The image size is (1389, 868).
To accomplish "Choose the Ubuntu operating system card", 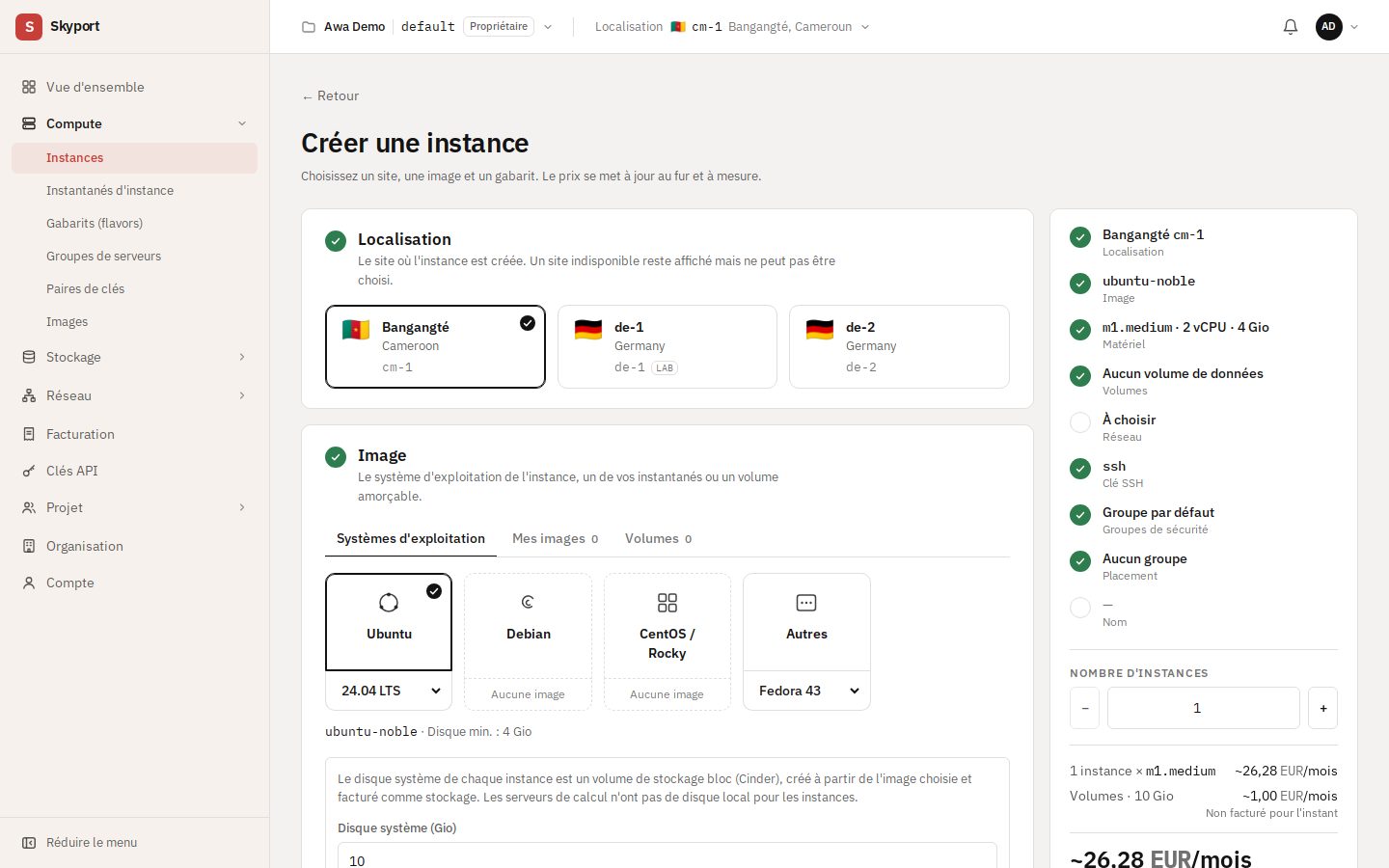I will point(389,622).
